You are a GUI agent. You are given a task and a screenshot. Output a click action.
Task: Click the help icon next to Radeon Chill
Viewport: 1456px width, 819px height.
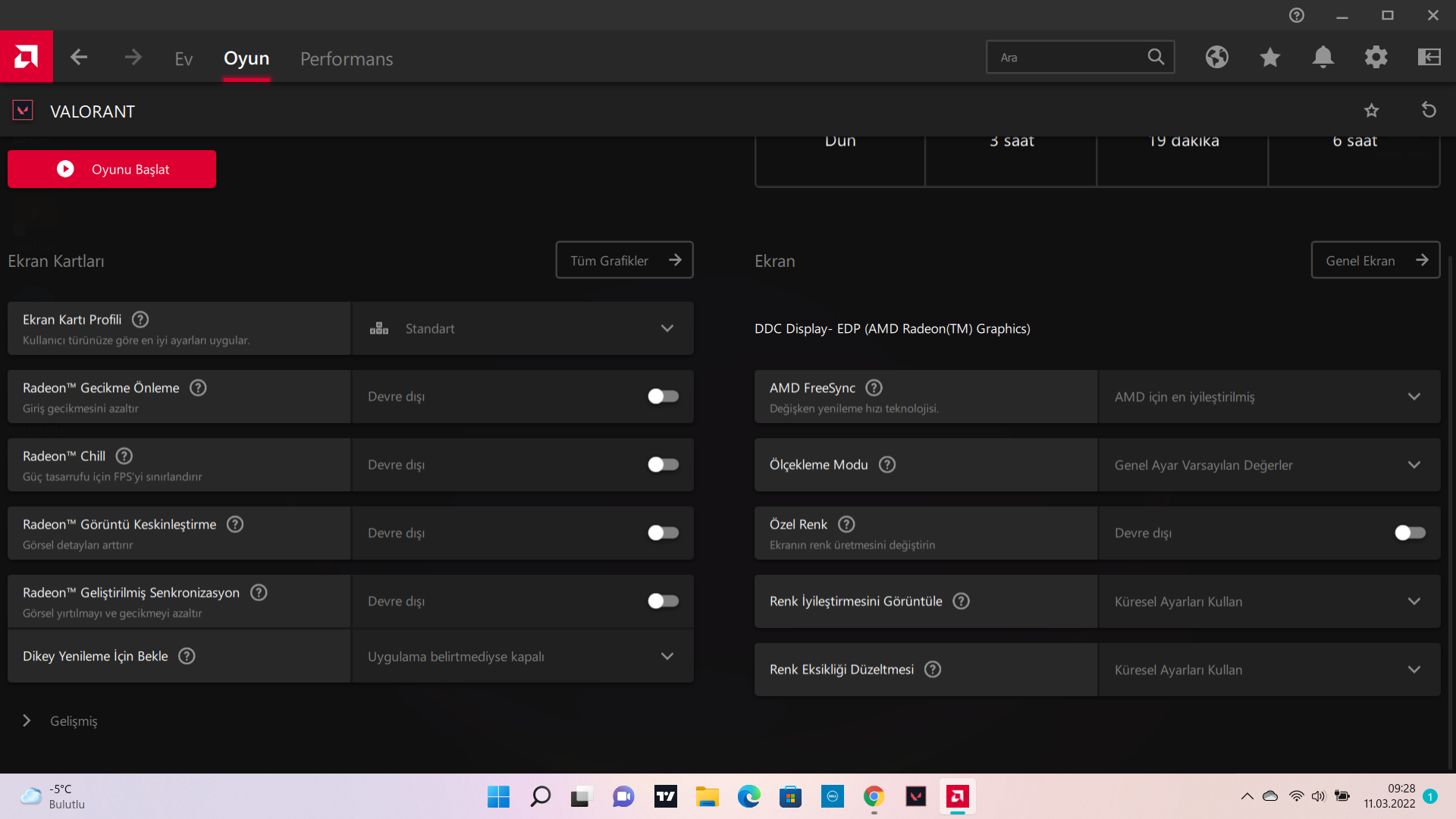coord(124,456)
